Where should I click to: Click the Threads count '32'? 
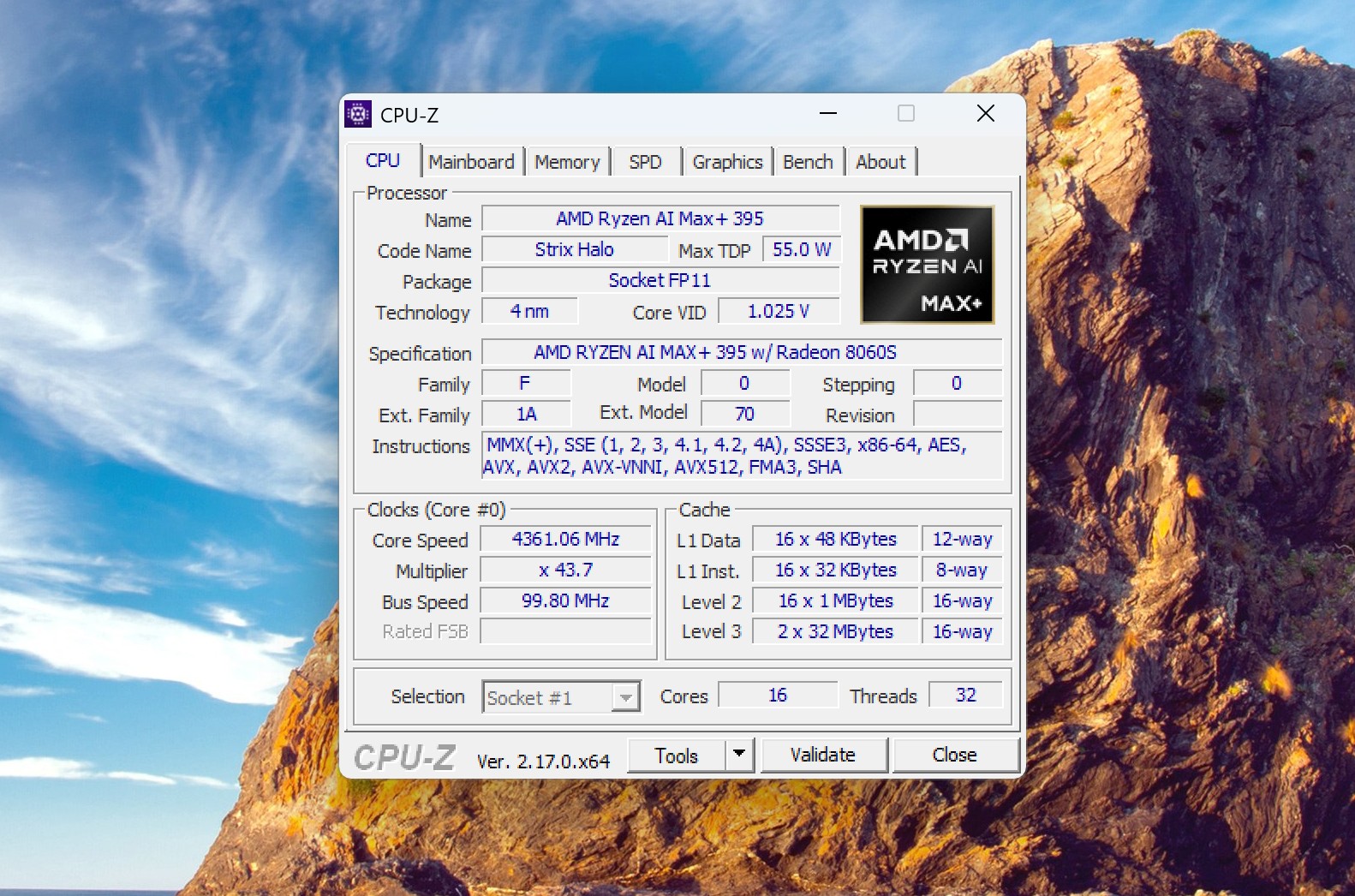[x=965, y=695]
